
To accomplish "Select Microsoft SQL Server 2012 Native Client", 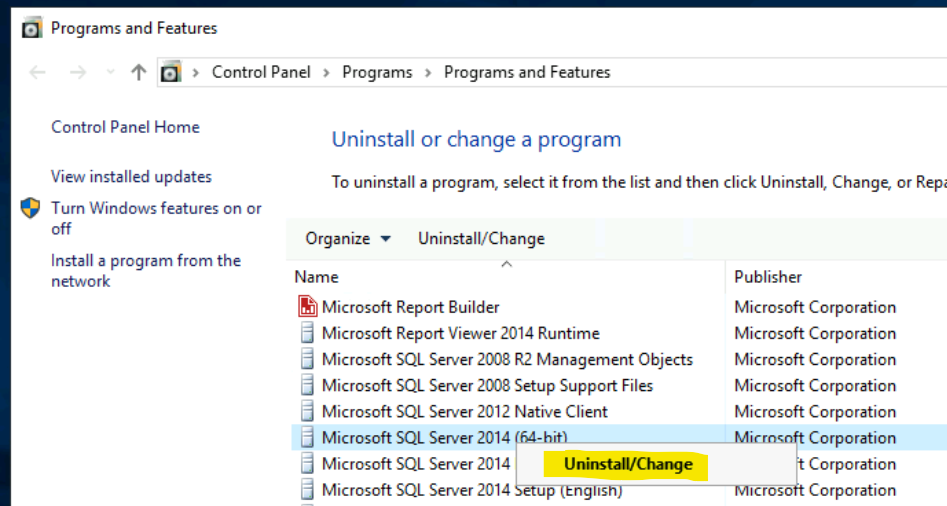I will pos(464,412).
